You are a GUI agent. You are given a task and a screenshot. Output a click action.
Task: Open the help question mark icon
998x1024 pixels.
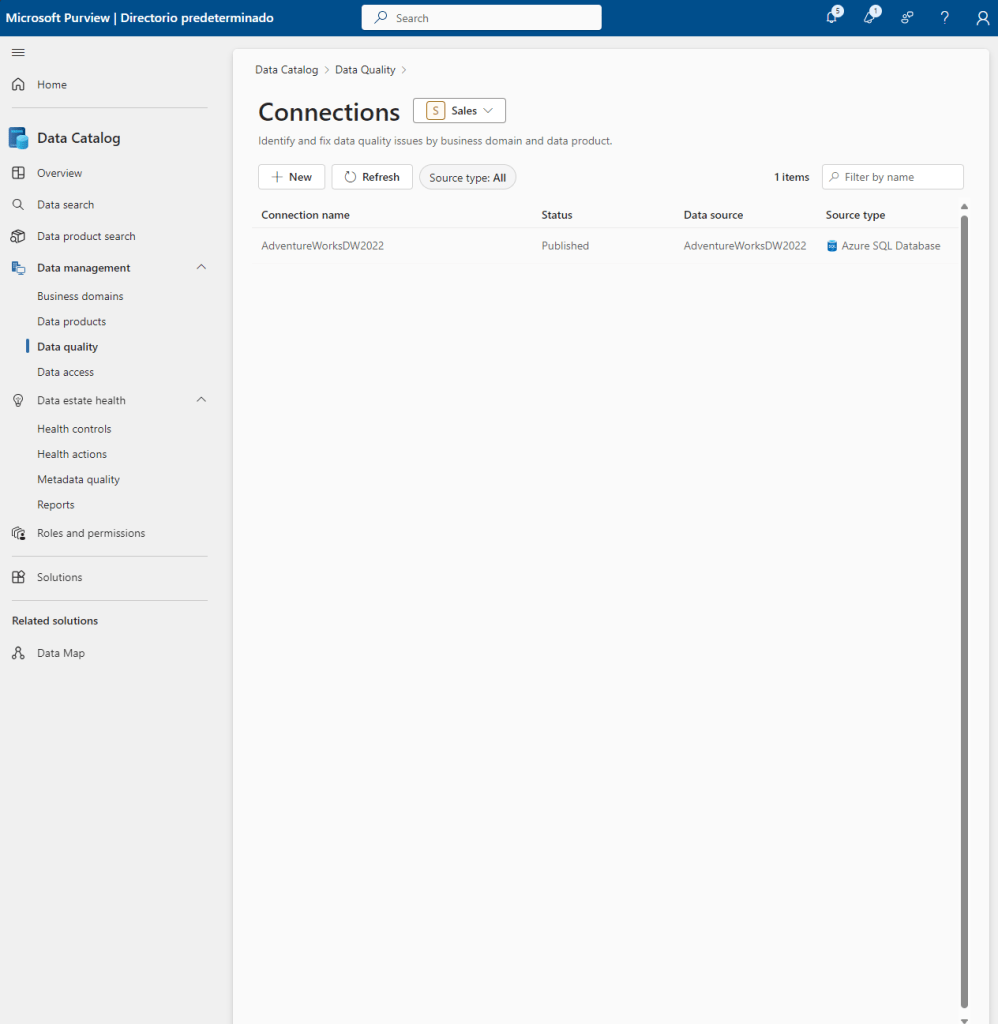(944, 18)
